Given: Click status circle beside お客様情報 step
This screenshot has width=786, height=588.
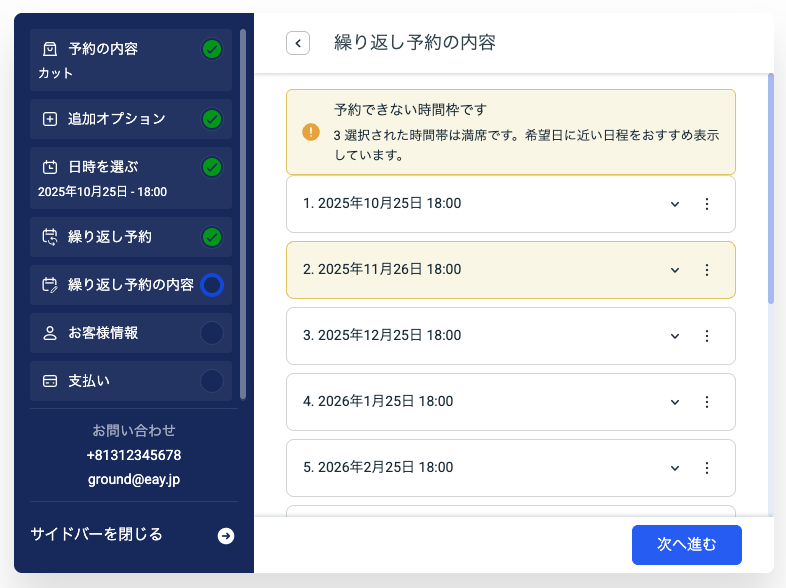Looking at the screenshot, I should click(211, 333).
